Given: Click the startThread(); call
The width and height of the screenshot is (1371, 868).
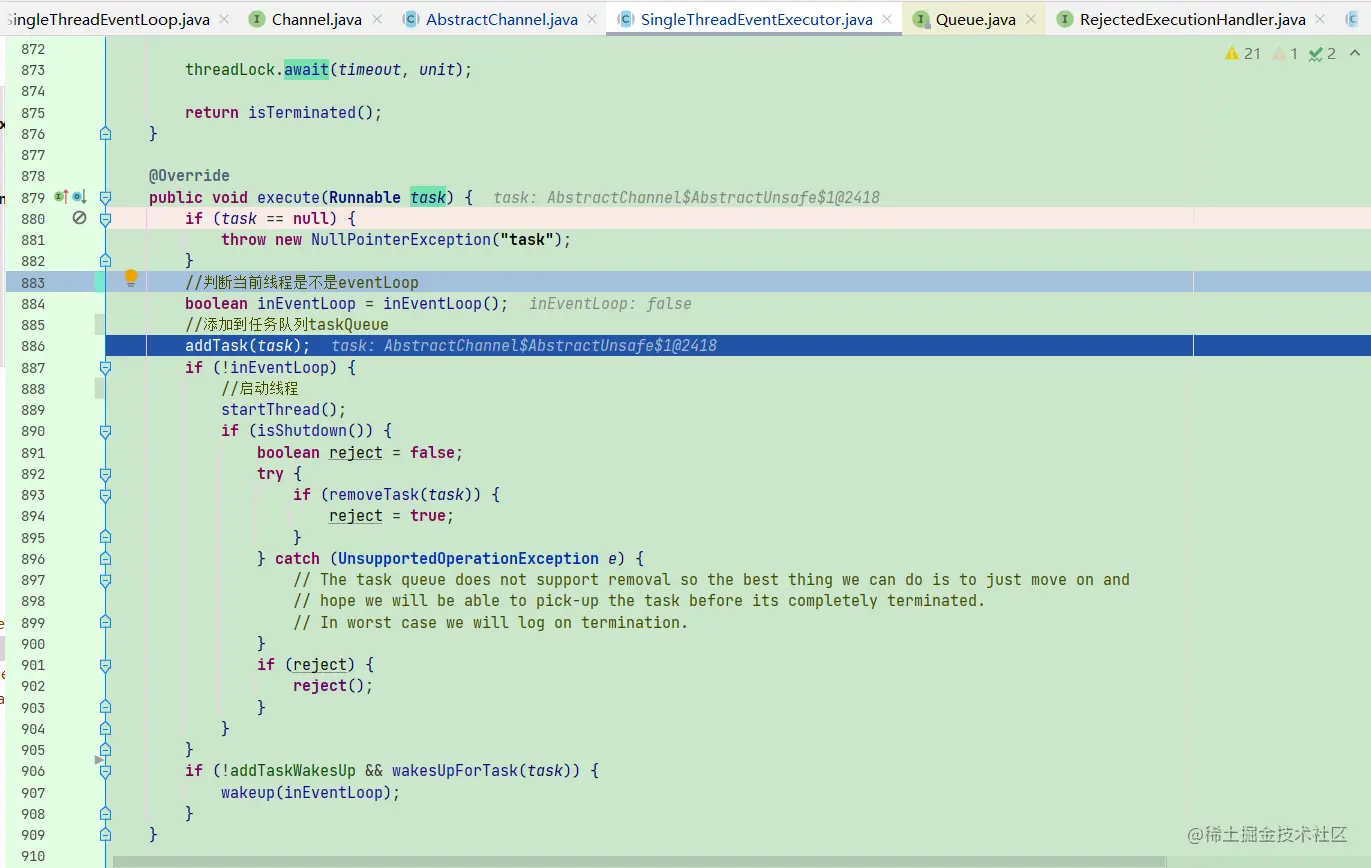Looking at the screenshot, I should [x=284, y=410].
